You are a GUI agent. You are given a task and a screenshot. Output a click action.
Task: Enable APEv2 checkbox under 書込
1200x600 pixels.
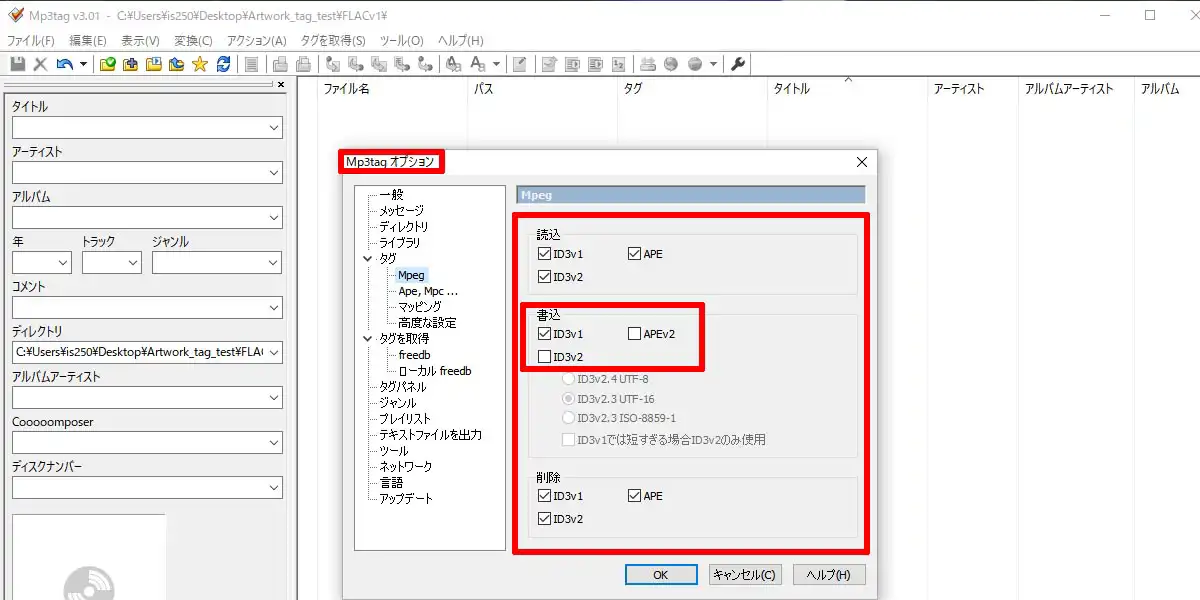(x=634, y=334)
